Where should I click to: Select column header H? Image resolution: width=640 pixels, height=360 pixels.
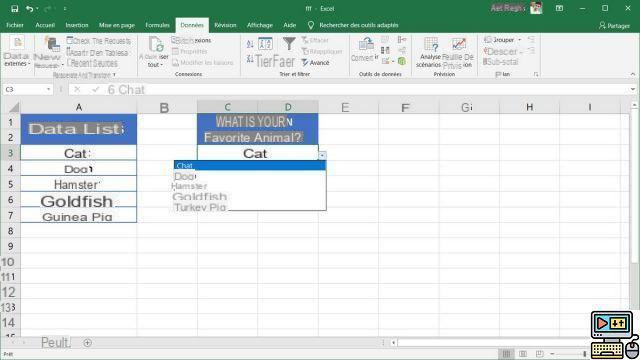pos(529,107)
